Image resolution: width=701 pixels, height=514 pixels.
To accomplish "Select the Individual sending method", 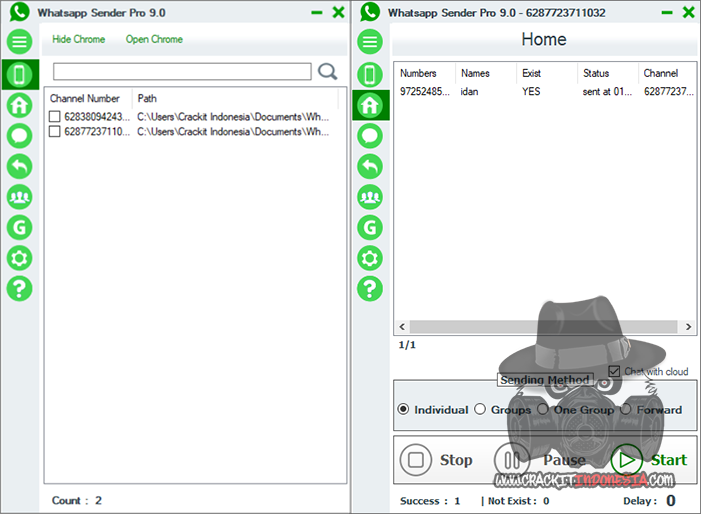I will click(404, 409).
